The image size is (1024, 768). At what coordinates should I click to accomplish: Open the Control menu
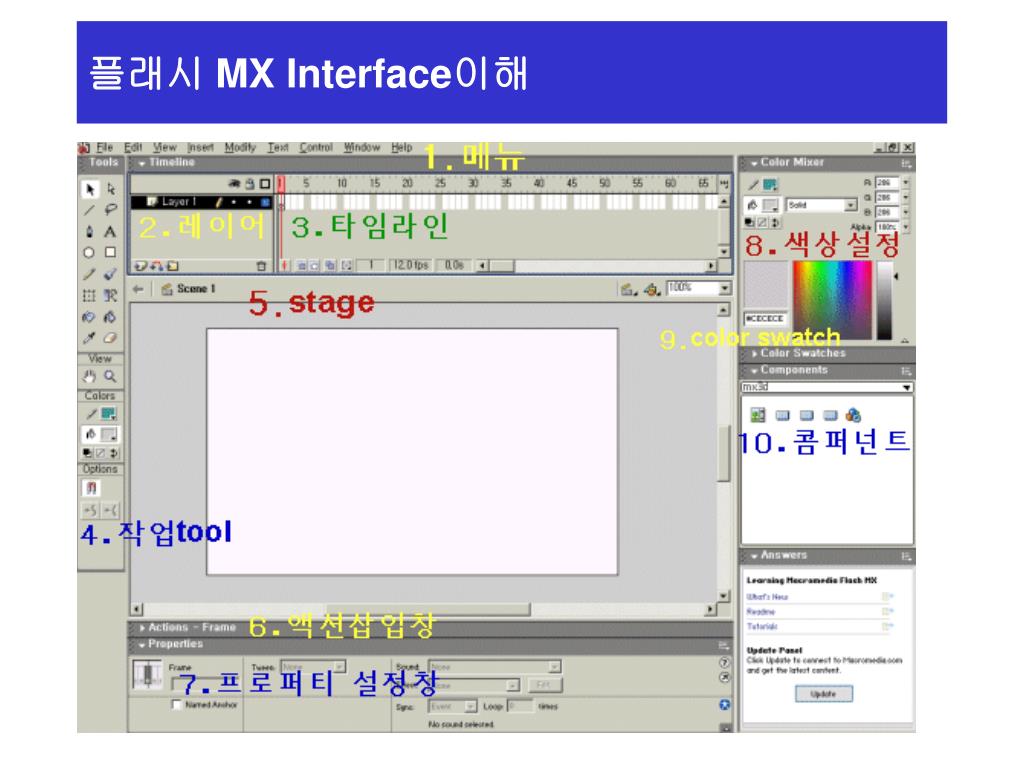(x=316, y=148)
